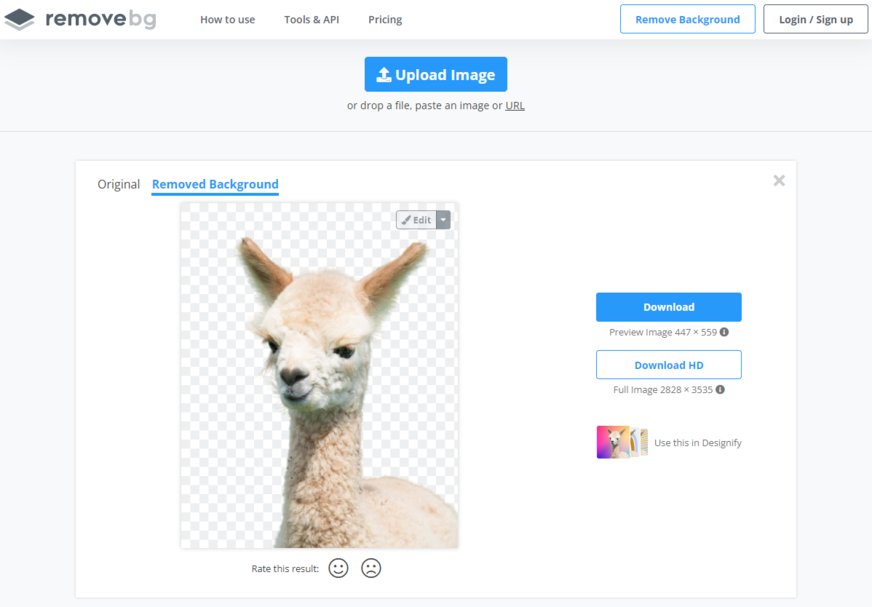The width and height of the screenshot is (872, 607).
Task: Click the remove.bg logo
Action: tap(80, 19)
